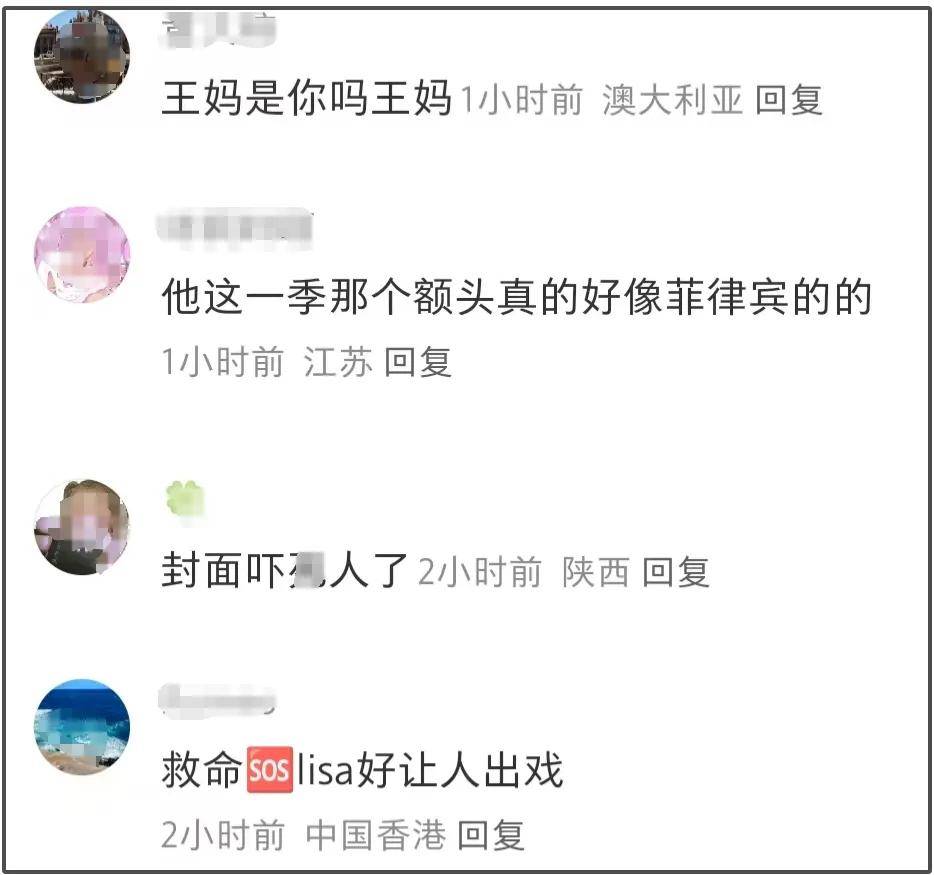Click 回复 on the 澳大利亚 comment
The height and width of the screenshot is (875, 934).
[x=789, y=99]
